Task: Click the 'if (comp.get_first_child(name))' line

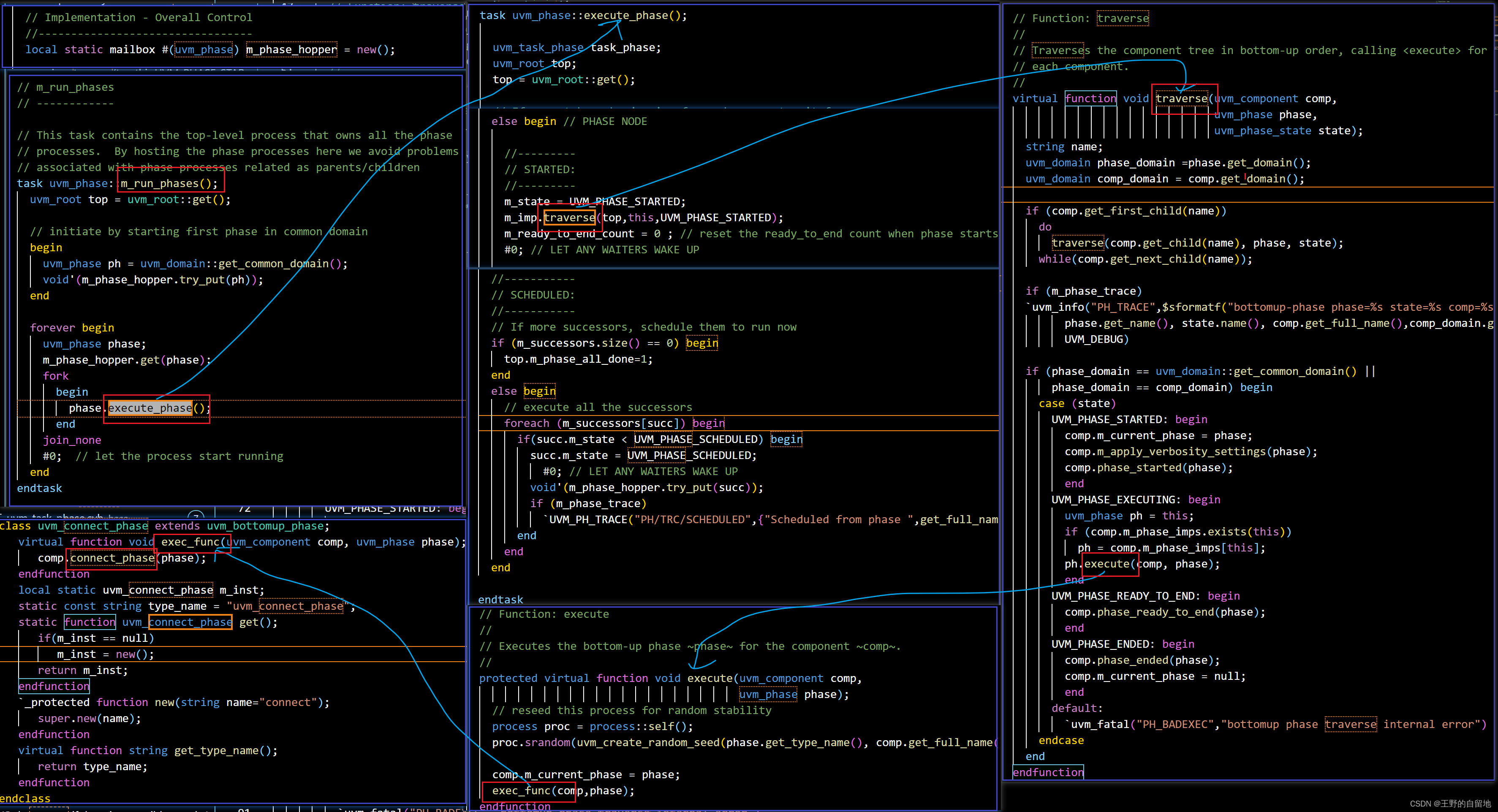Action: point(1126,211)
